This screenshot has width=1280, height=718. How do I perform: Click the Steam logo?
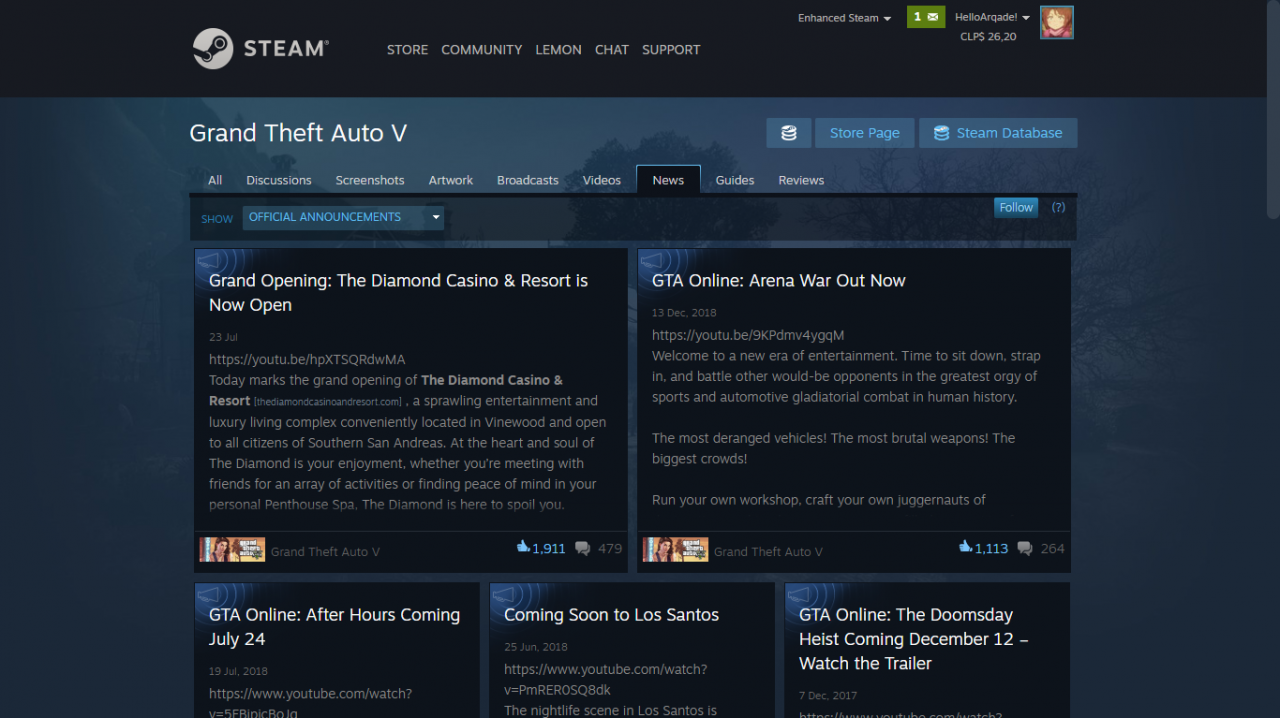pyautogui.click(x=260, y=48)
